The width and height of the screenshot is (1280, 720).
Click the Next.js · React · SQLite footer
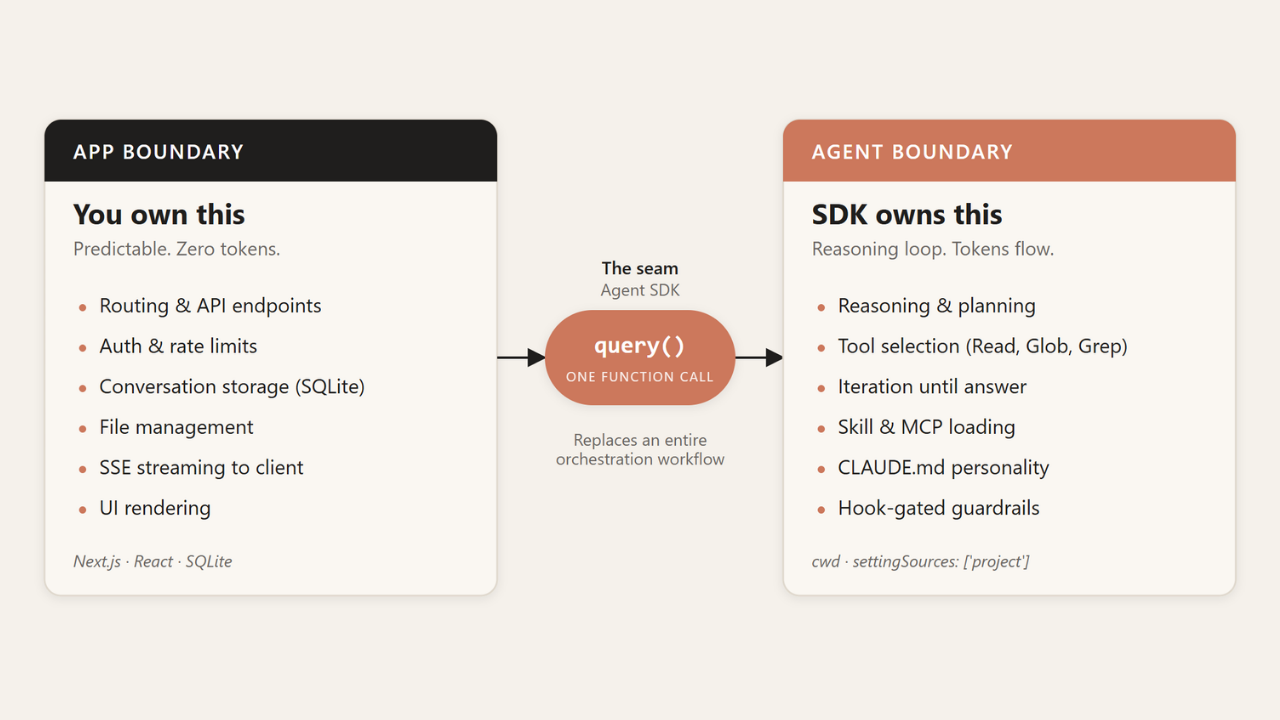pyautogui.click(x=152, y=561)
